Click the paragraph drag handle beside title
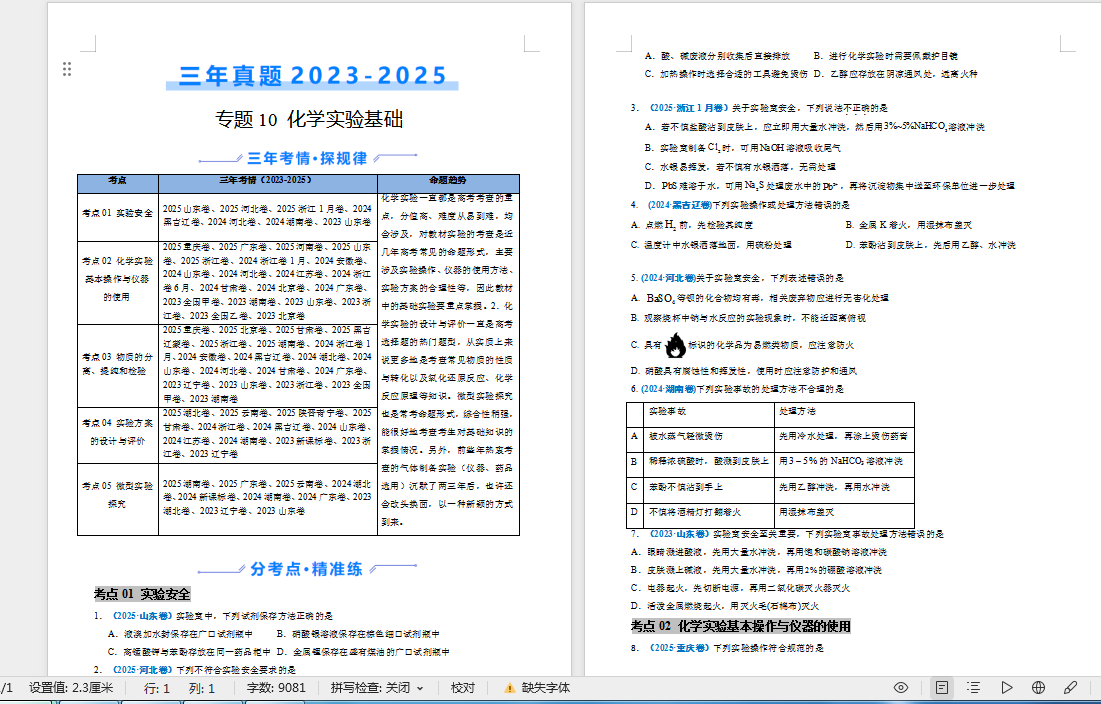 (x=67, y=69)
